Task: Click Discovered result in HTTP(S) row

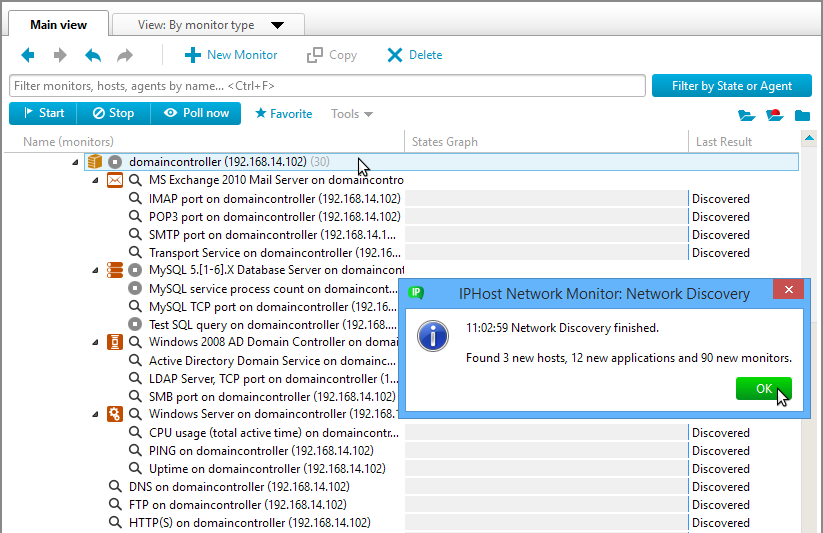Action: pos(721,523)
